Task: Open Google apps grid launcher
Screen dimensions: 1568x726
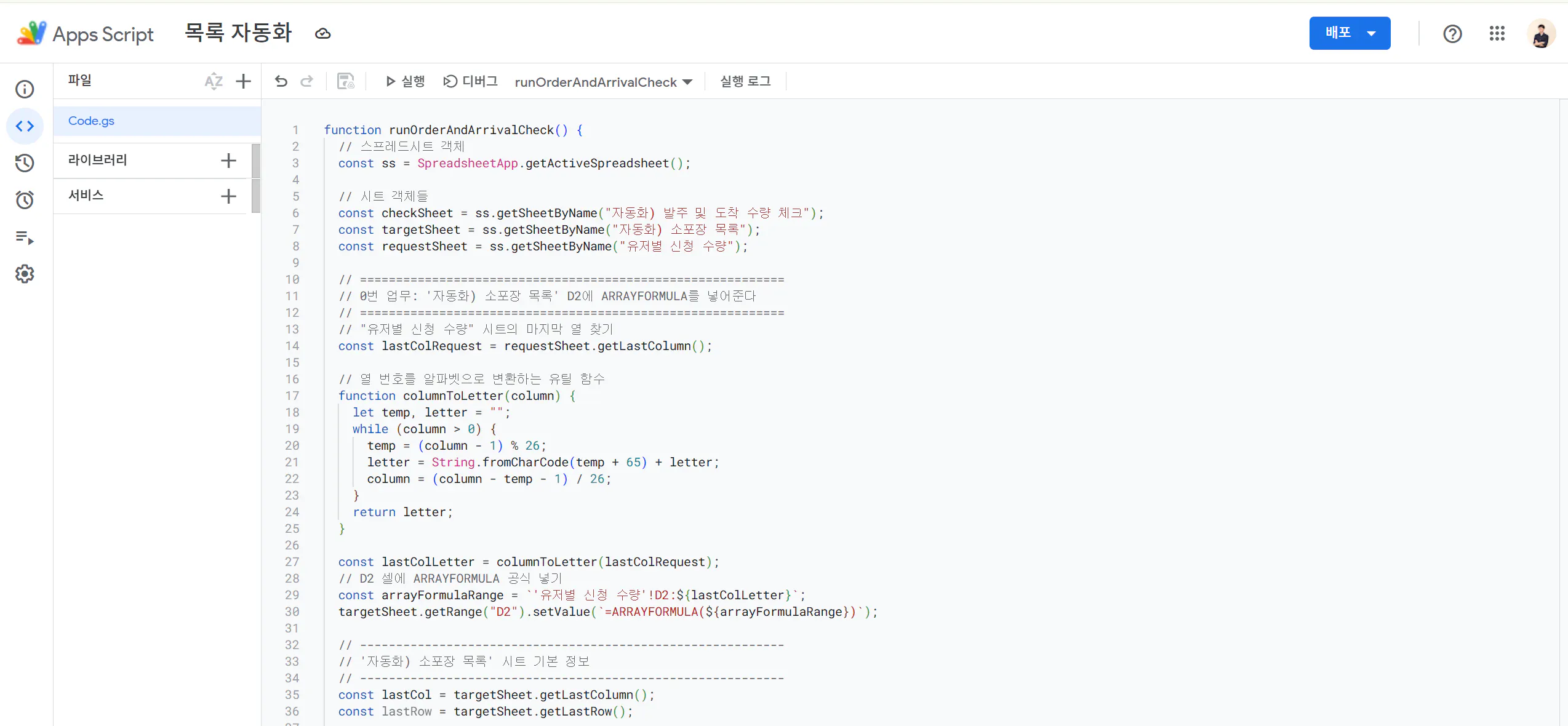Action: point(1497,34)
